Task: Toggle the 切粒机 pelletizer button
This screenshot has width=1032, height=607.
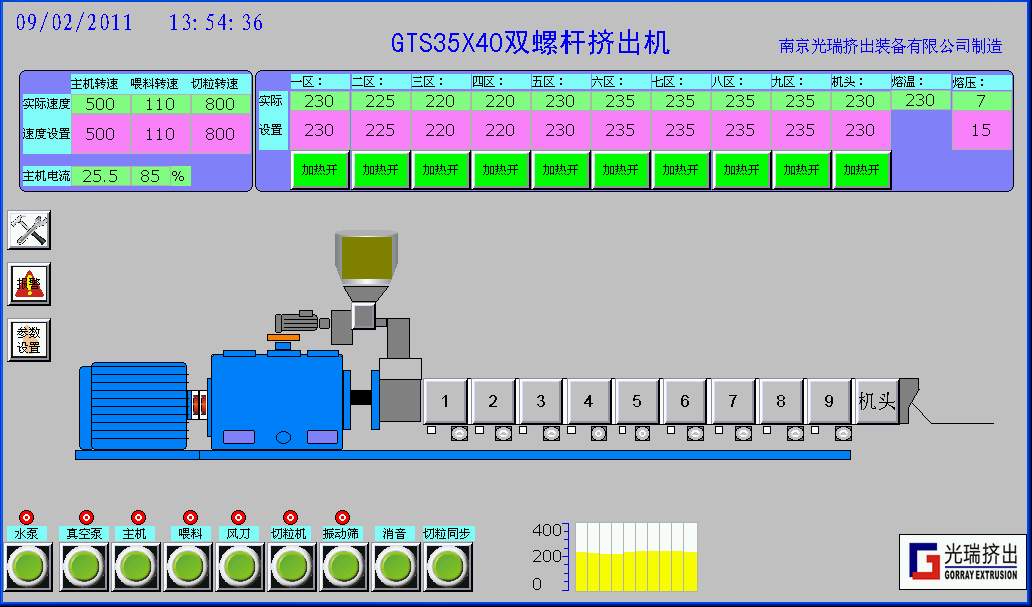Action: [291, 567]
